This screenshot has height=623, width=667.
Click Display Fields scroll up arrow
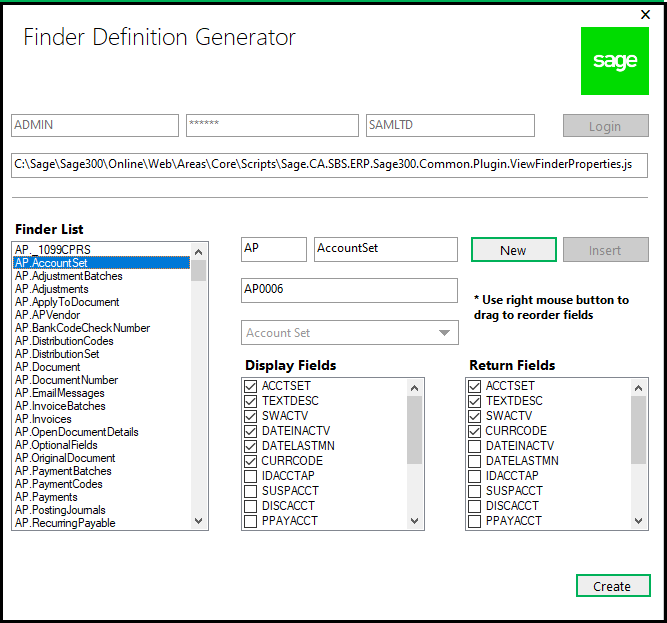[x=414, y=388]
